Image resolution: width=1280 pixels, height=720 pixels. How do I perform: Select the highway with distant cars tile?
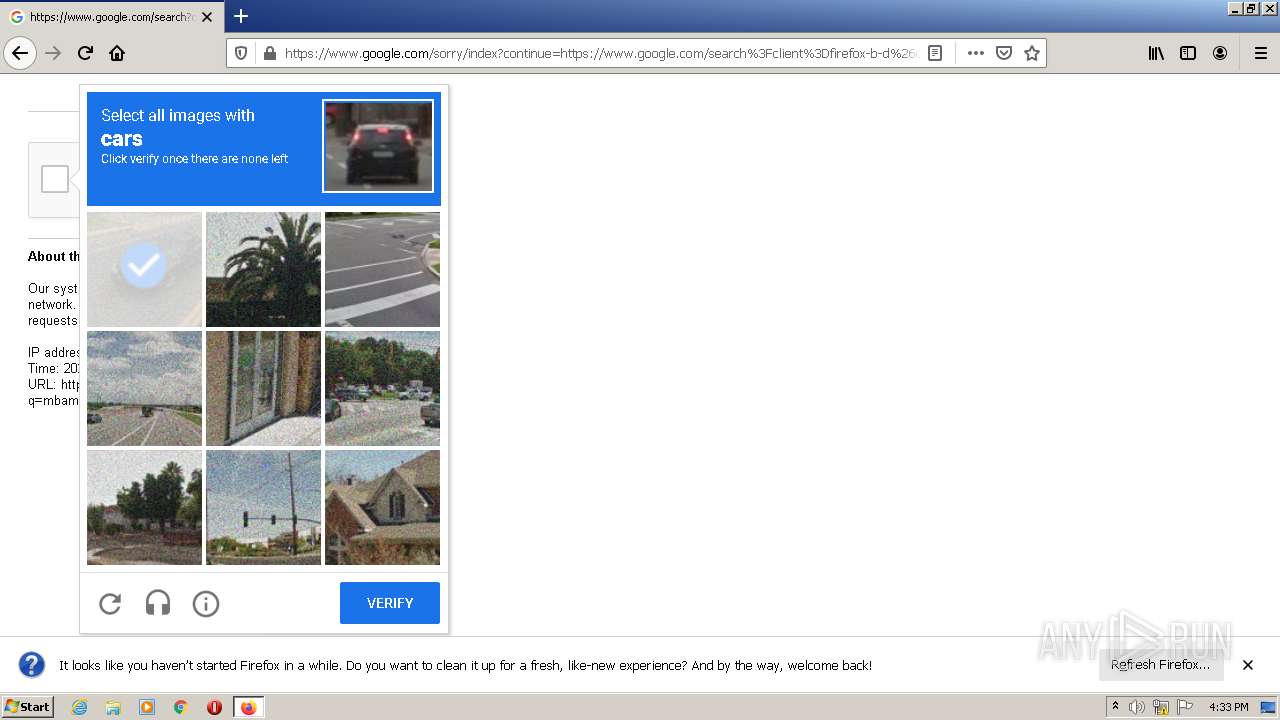click(x=144, y=388)
